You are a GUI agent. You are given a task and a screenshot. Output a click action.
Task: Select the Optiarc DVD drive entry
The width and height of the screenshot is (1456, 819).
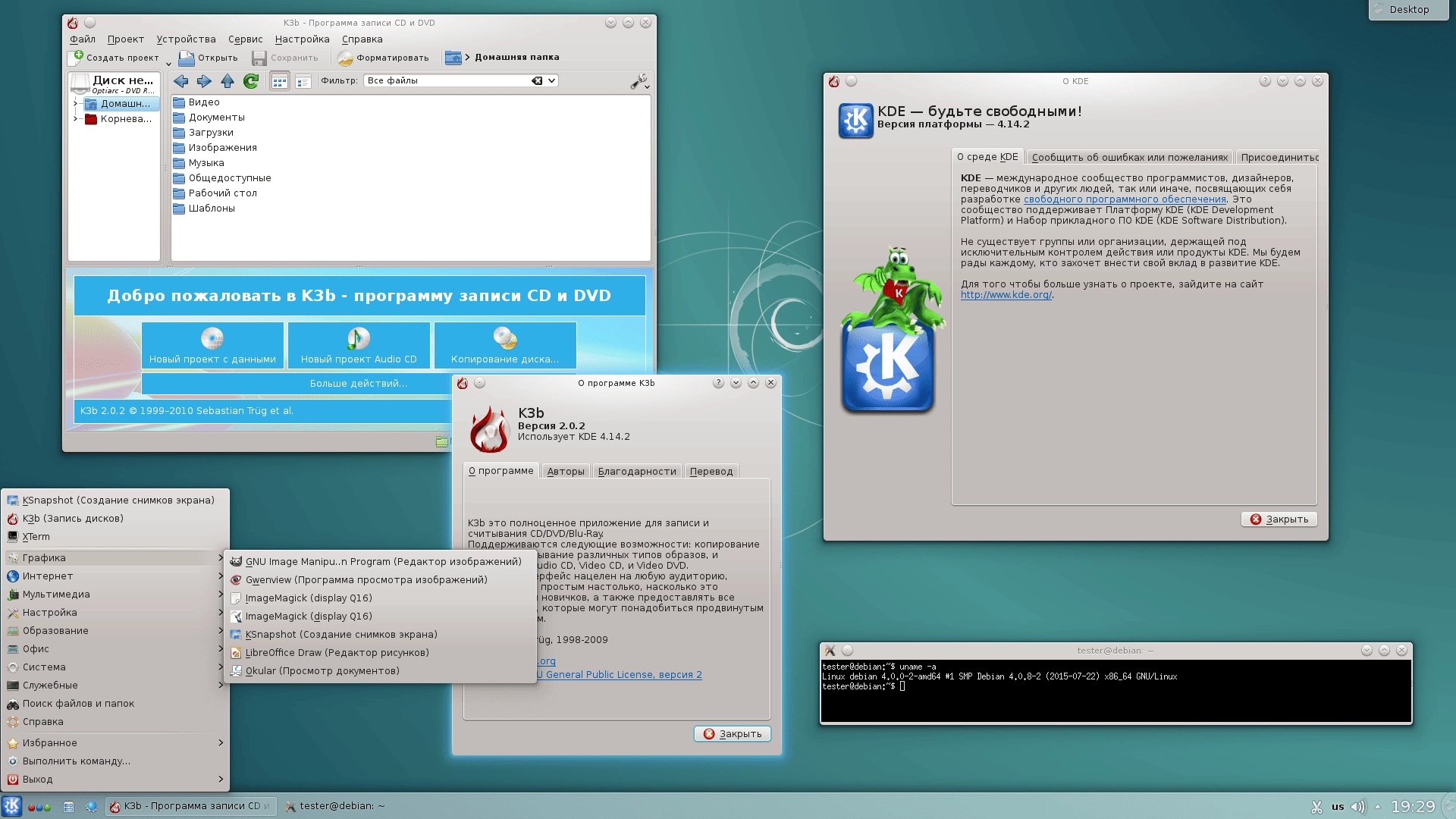tap(115, 84)
